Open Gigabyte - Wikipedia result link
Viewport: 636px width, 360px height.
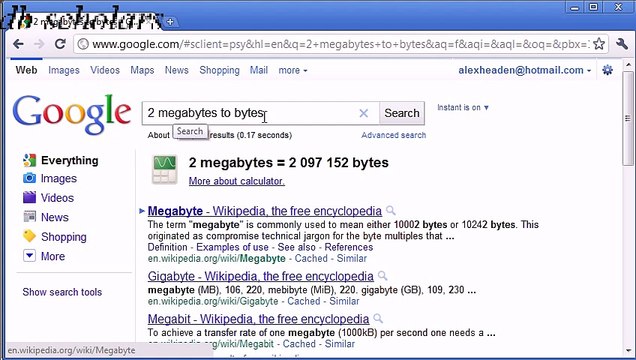260,276
